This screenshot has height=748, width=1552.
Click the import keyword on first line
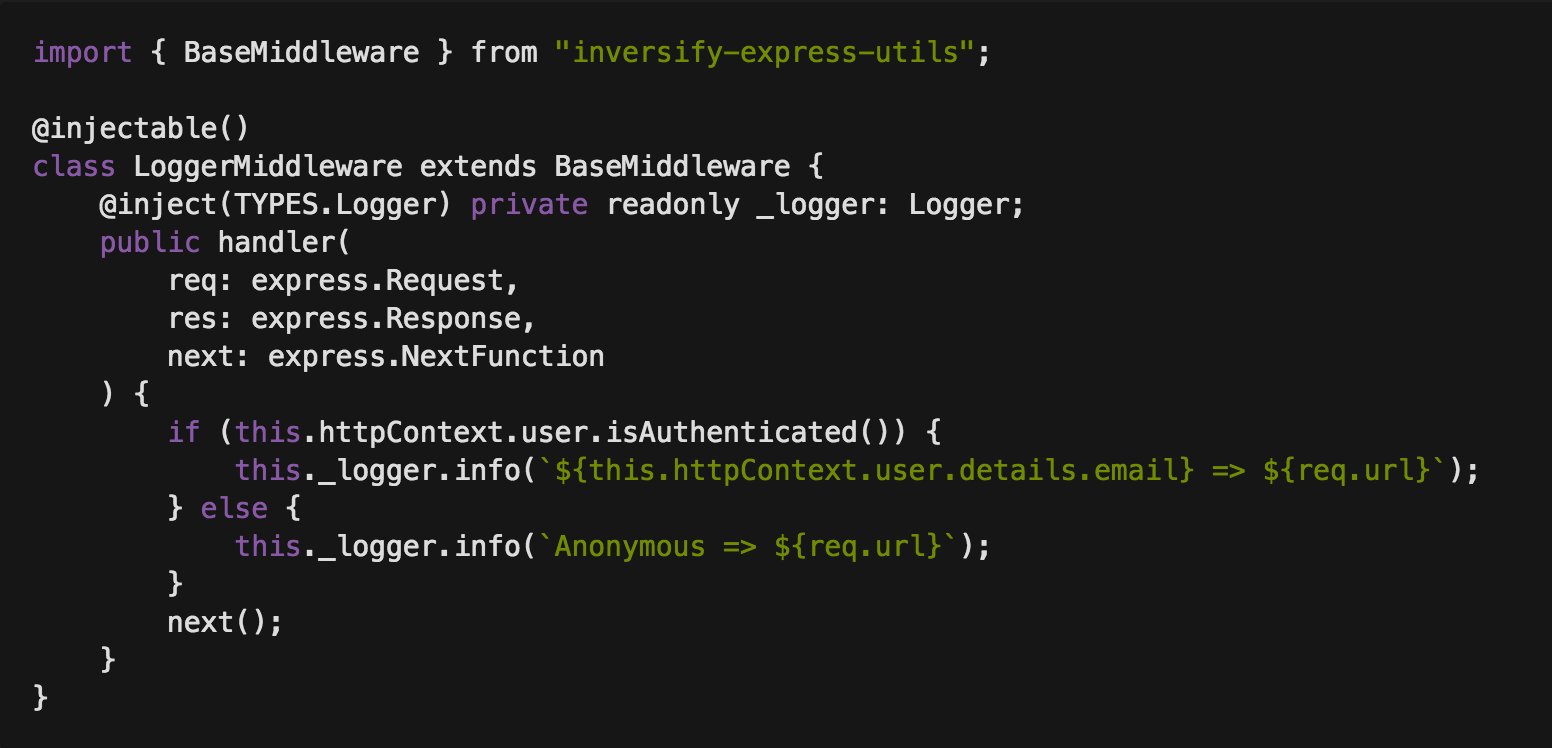[83, 52]
